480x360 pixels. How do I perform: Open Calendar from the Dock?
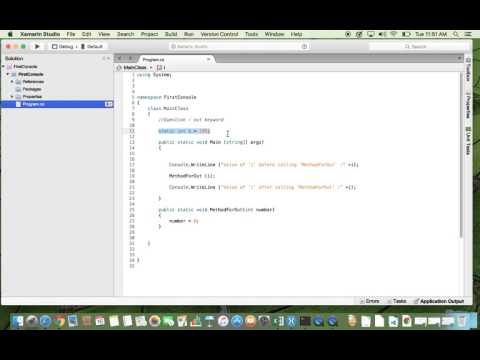pos(100,321)
